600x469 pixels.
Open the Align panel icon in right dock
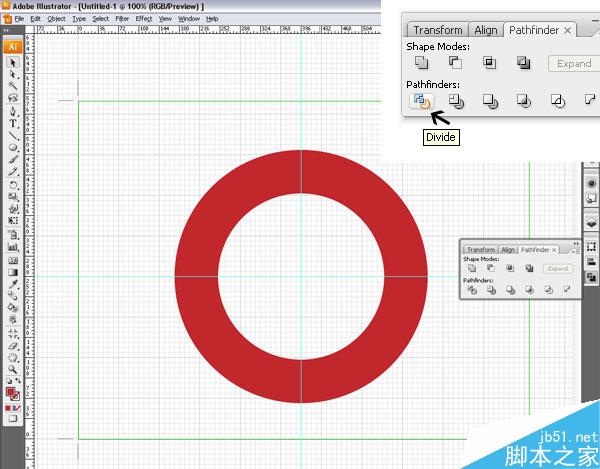[591, 262]
